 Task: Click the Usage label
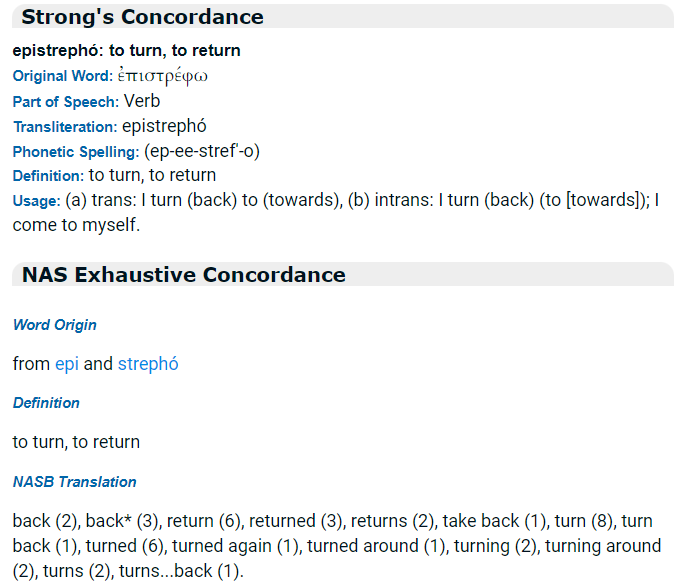37,201
